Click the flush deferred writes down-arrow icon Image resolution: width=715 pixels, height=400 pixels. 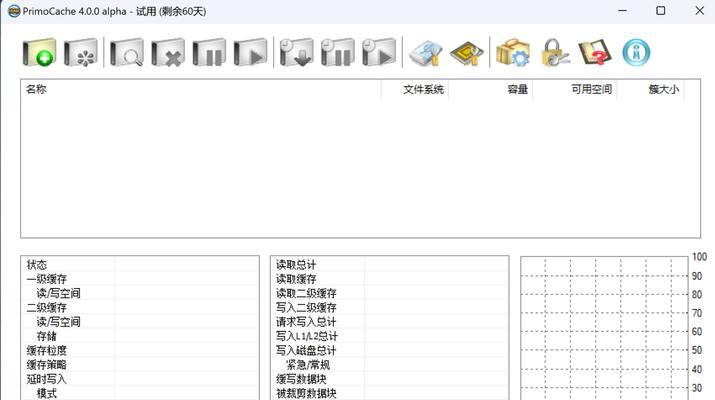296,52
